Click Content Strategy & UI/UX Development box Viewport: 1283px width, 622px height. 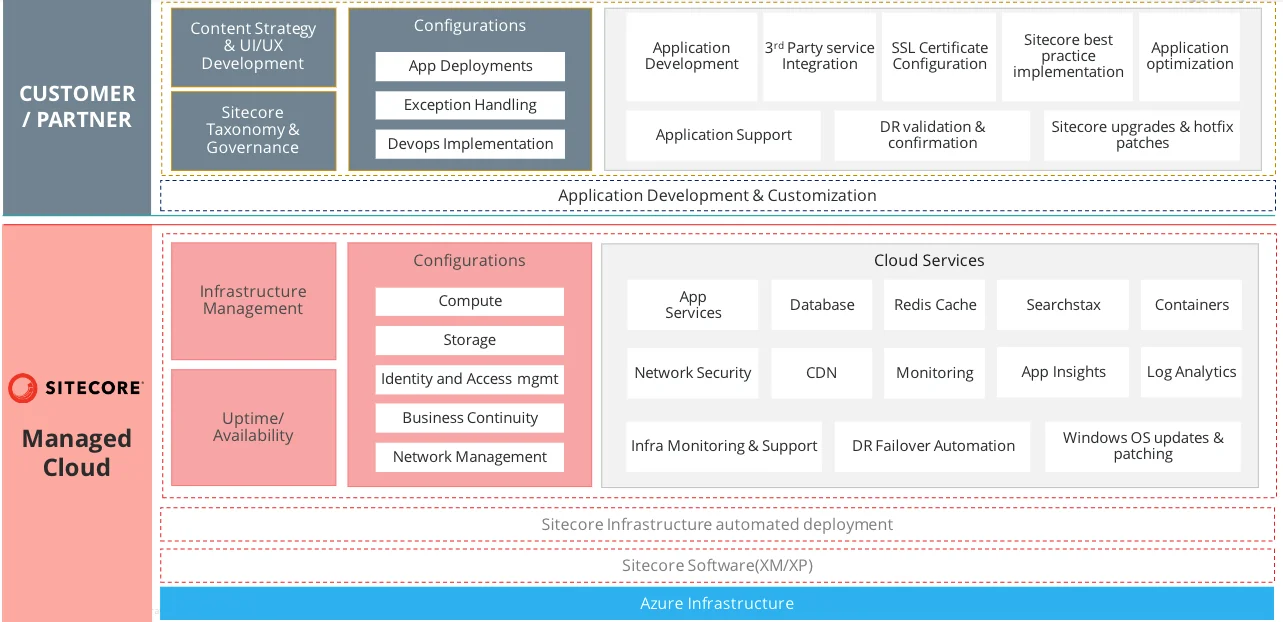[253, 47]
